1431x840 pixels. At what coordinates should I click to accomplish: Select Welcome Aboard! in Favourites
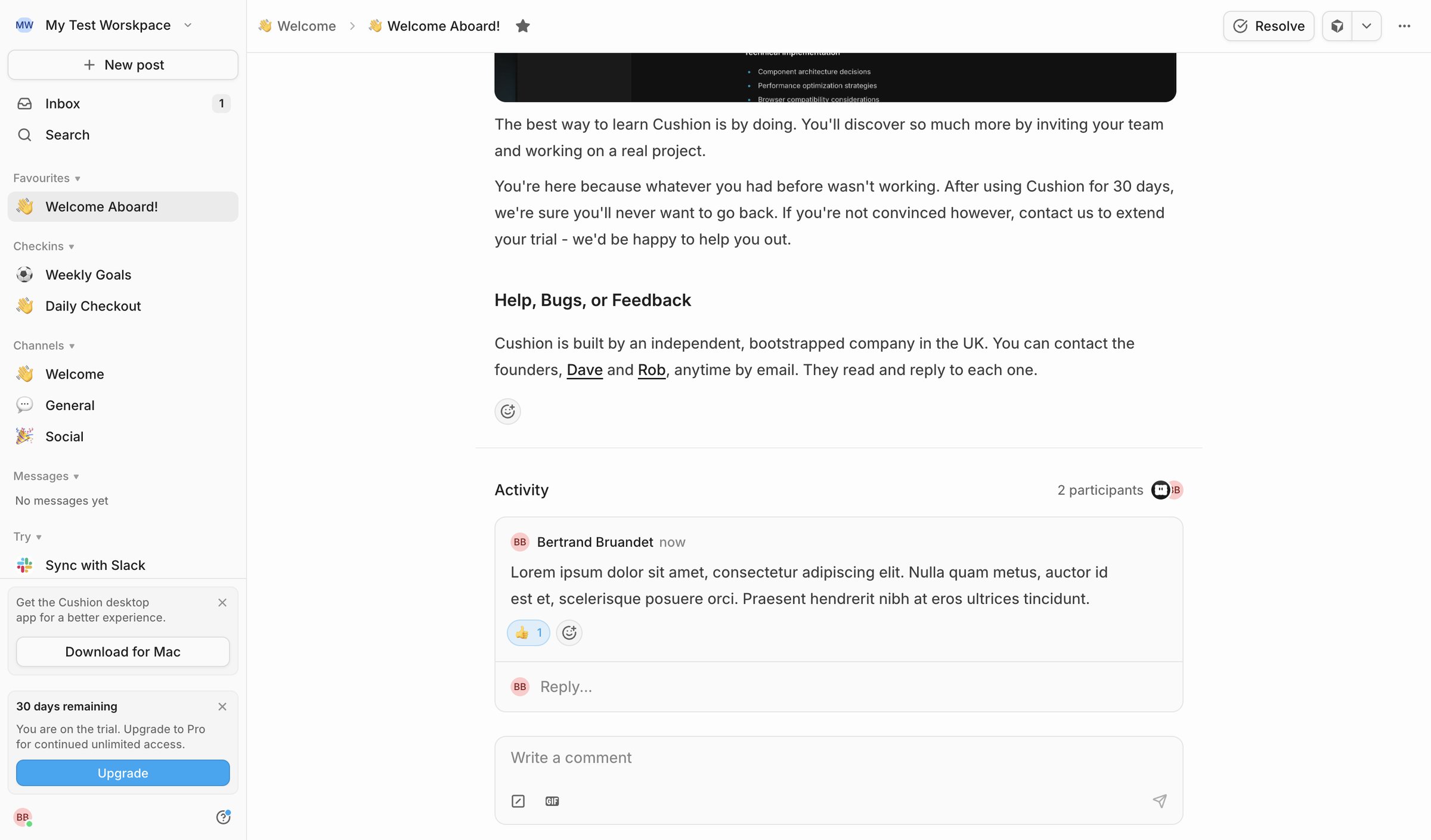pos(123,207)
